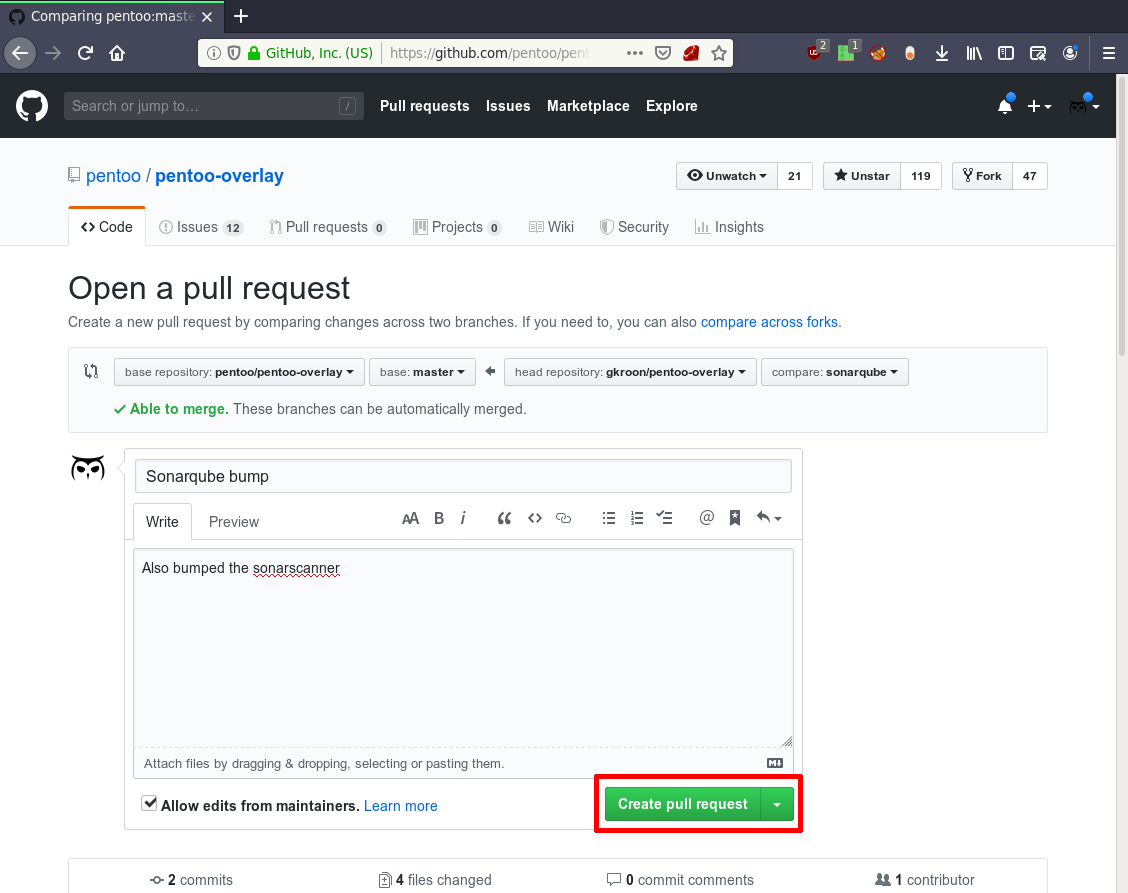Expand compare sonarqube branch dropdown
The width and height of the screenshot is (1128, 893).
point(834,372)
